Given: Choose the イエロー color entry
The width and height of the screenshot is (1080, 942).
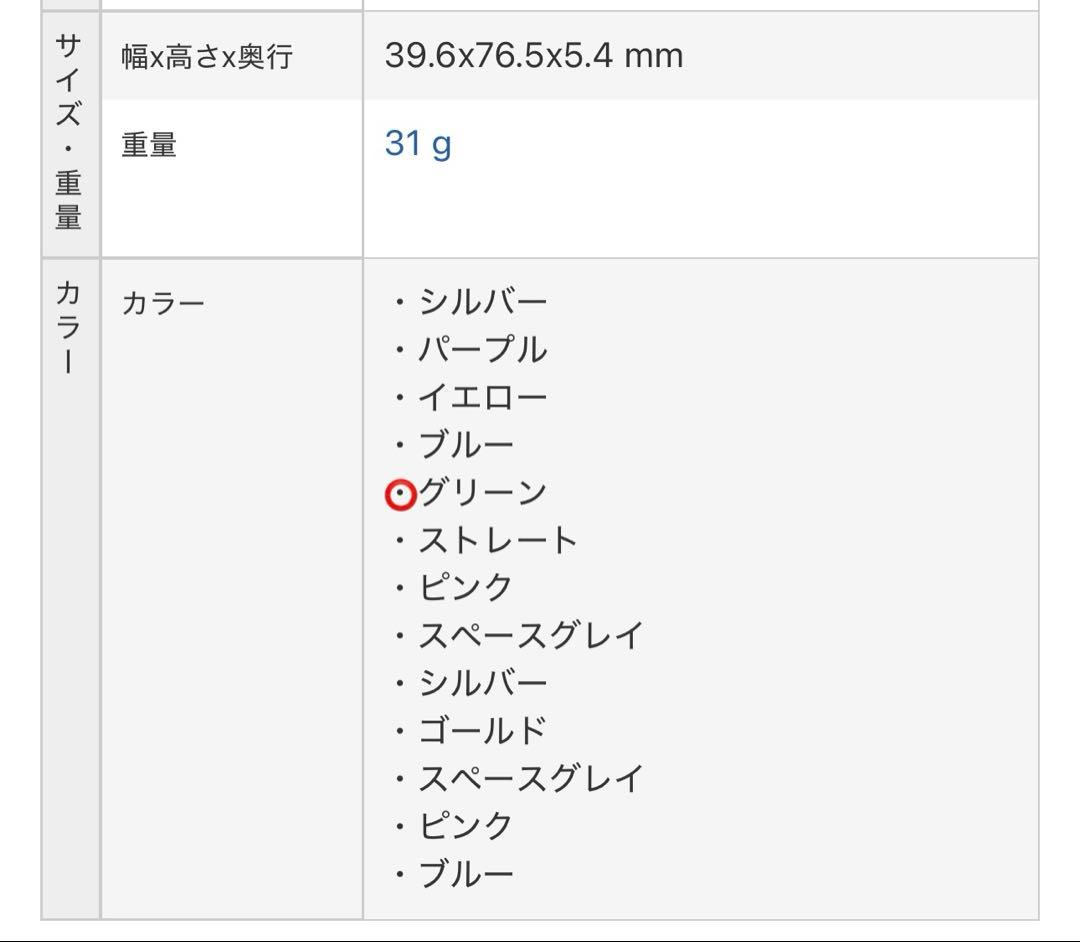Looking at the screenshot, I should (482, 398).
